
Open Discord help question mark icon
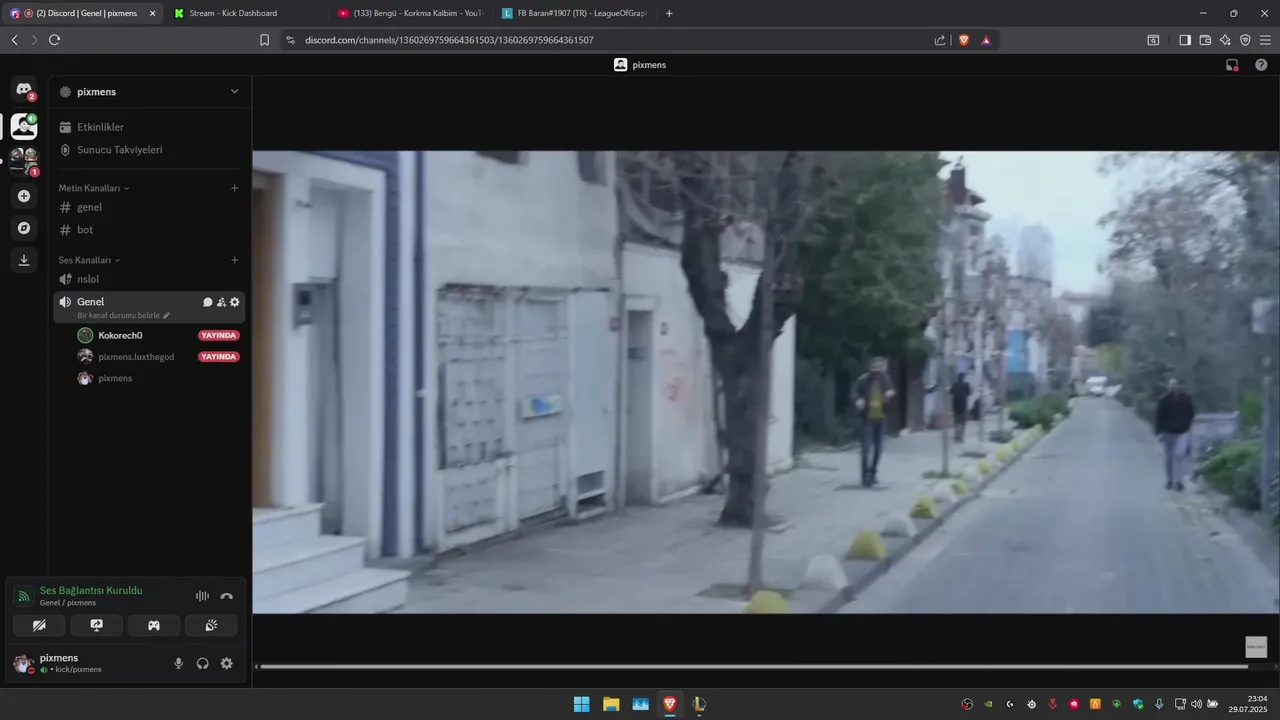(x=1261, y=64)
